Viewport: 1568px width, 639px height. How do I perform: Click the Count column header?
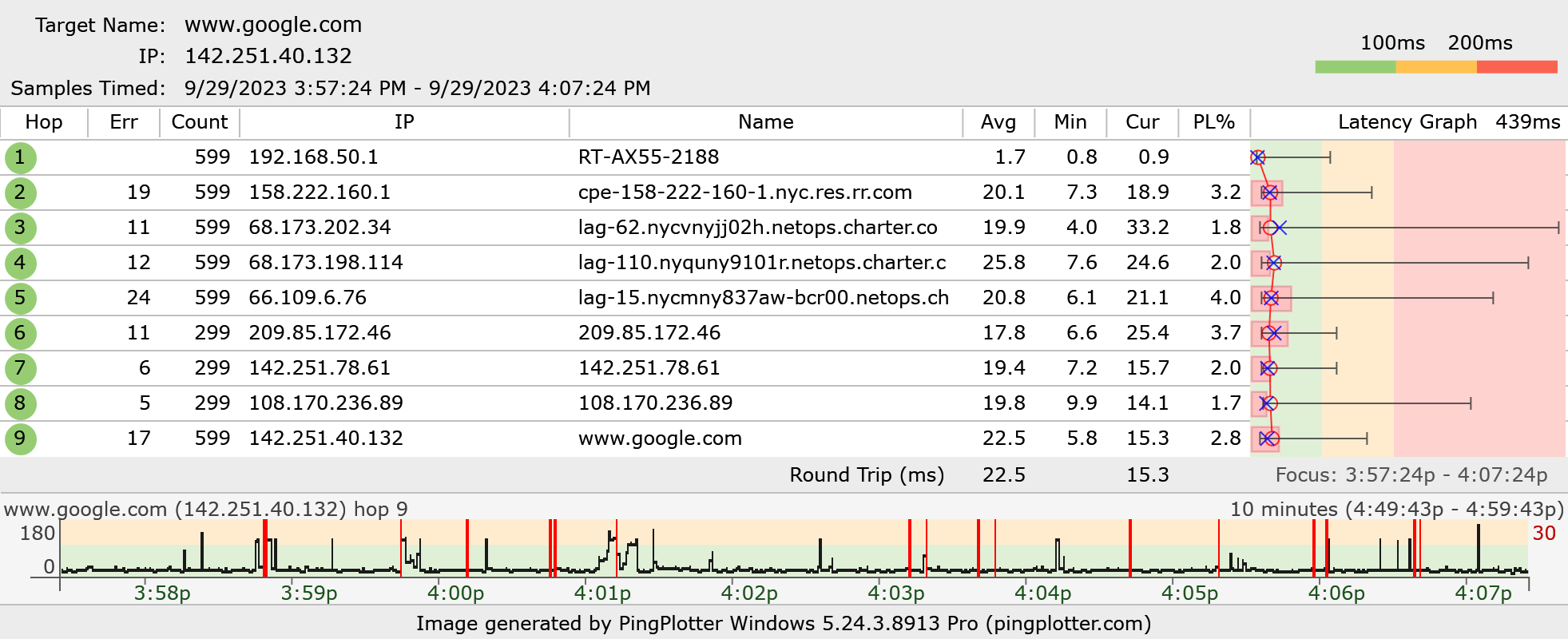pyautogui.click(x=199, y=122)
